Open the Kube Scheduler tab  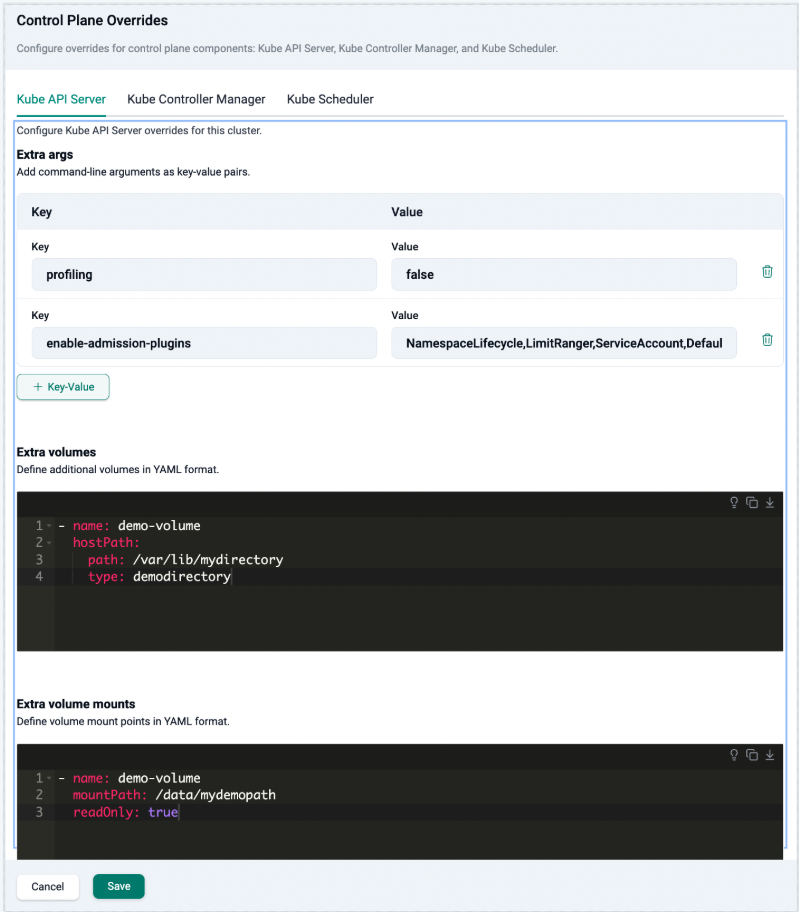(330, 99)
